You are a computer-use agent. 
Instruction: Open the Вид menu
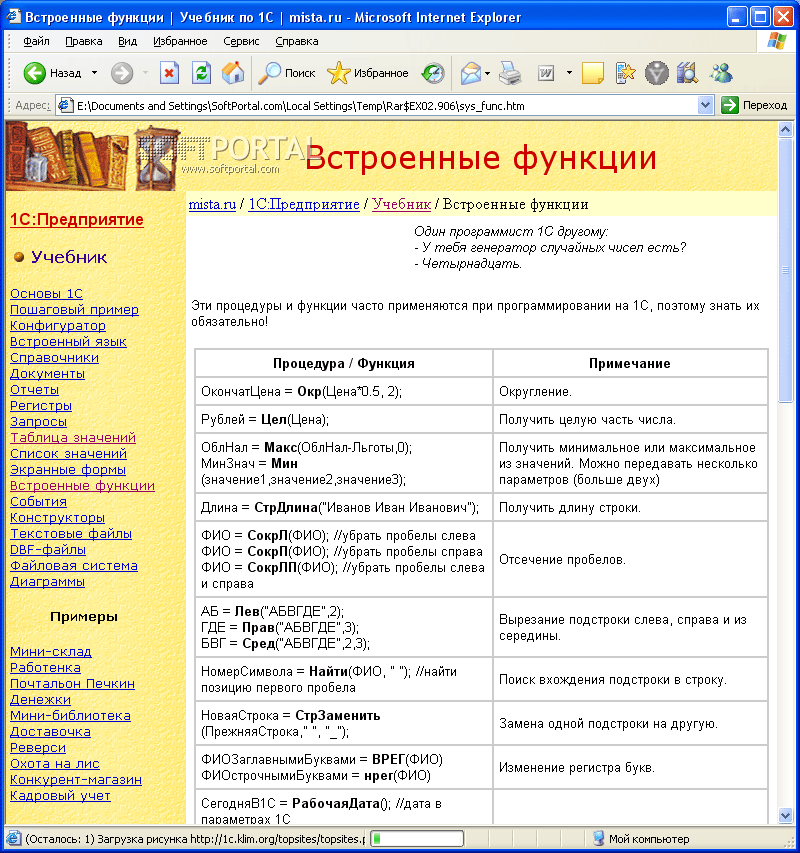(x=127, y=41)
